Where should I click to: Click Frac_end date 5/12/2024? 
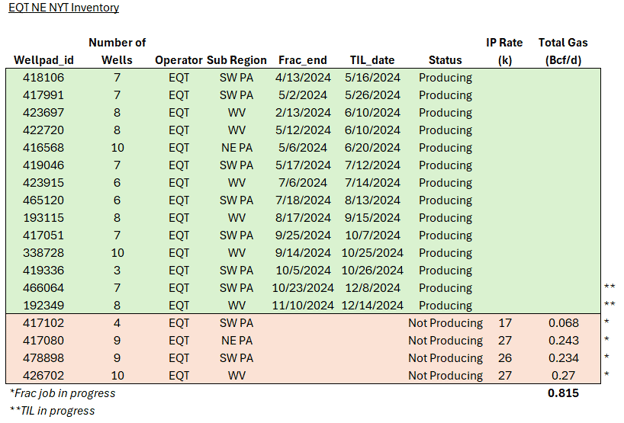pyautogui.click(x=303, y=130)
